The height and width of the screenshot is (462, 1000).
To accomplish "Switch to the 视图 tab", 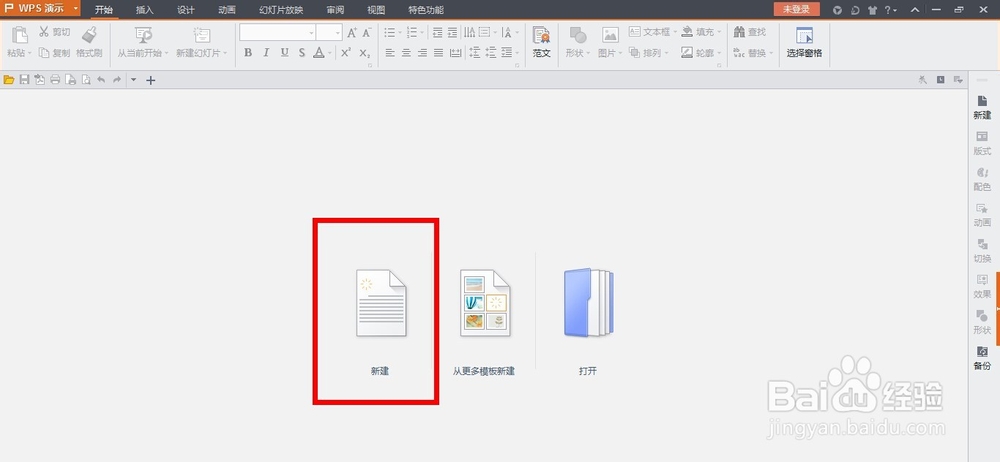I will (x=376, y=10).
